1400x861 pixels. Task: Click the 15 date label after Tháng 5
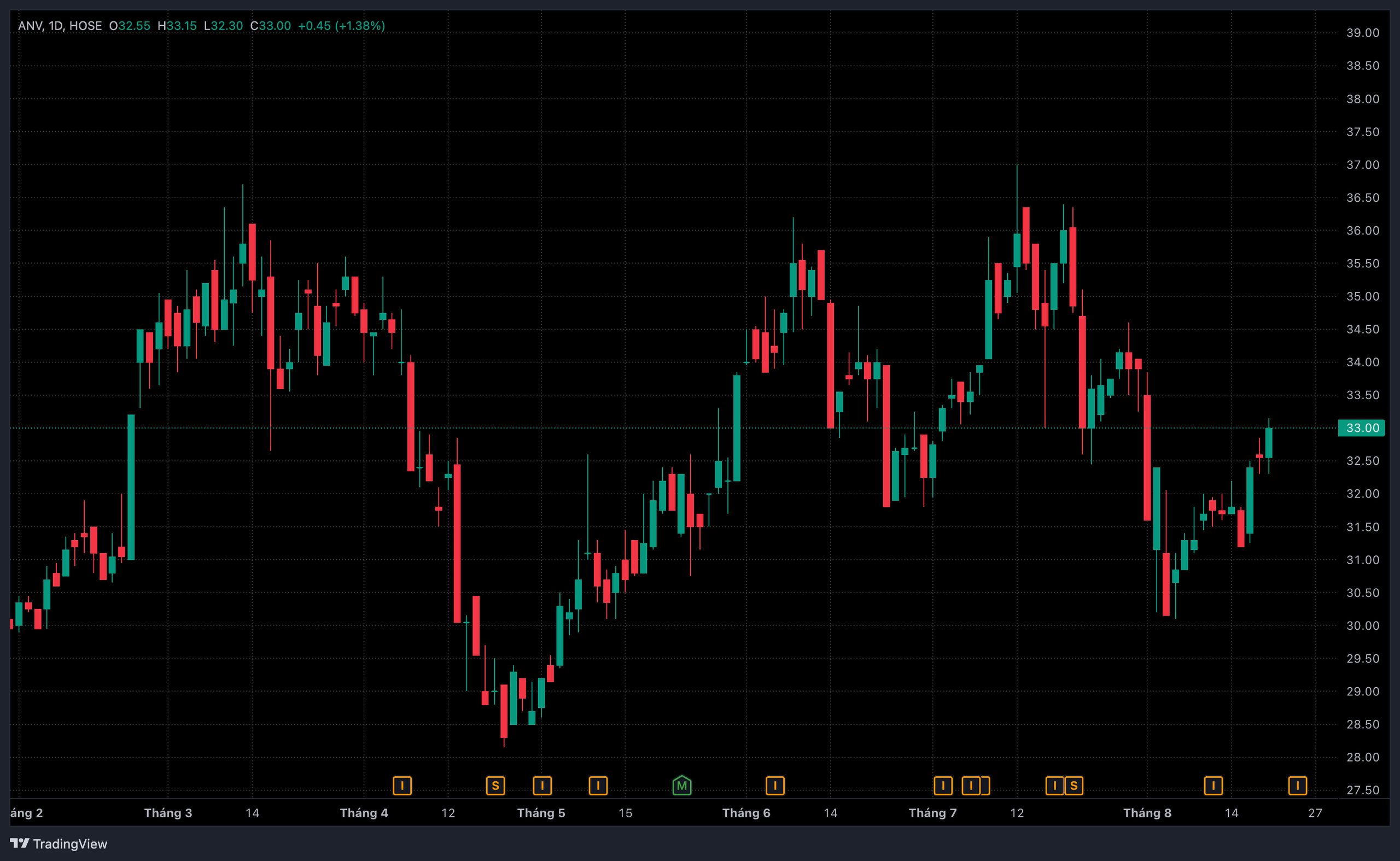pos(626,812)
